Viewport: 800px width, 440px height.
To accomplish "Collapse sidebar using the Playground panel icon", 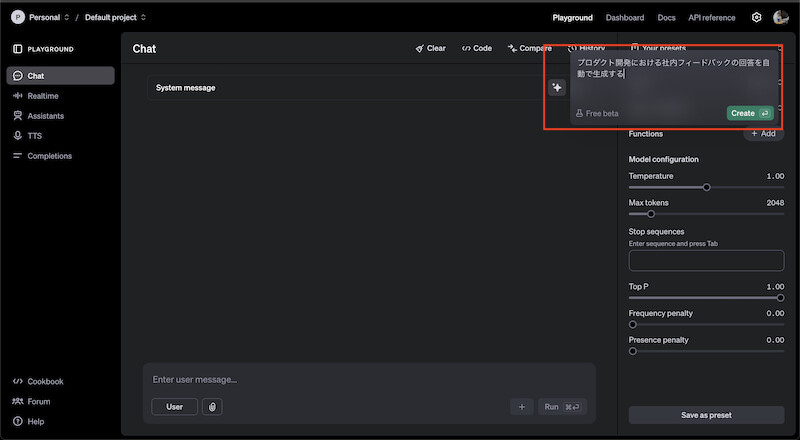I will click(17, 48).
